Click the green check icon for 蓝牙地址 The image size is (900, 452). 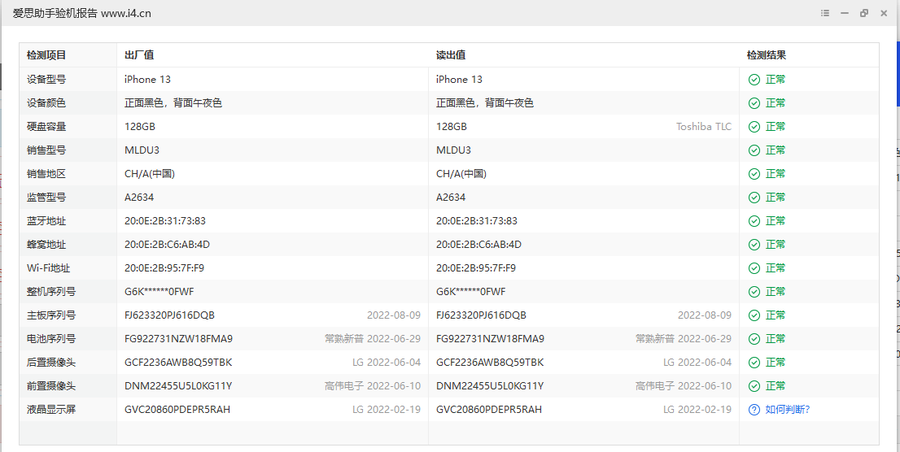pos(754,221)
